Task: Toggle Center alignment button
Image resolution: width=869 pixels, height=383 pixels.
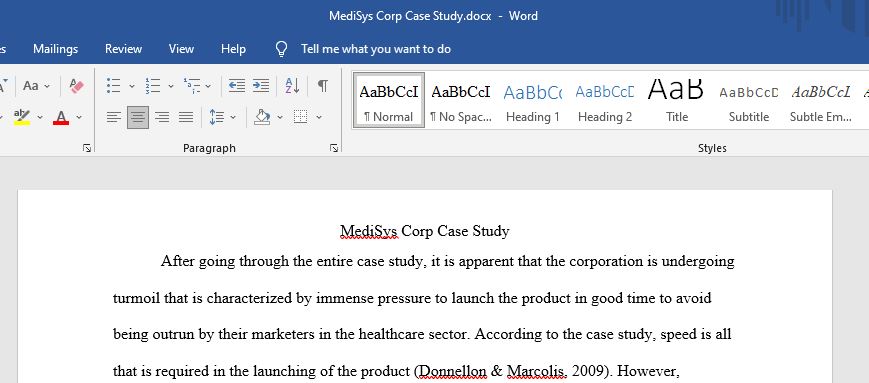Action: point(137,117)
